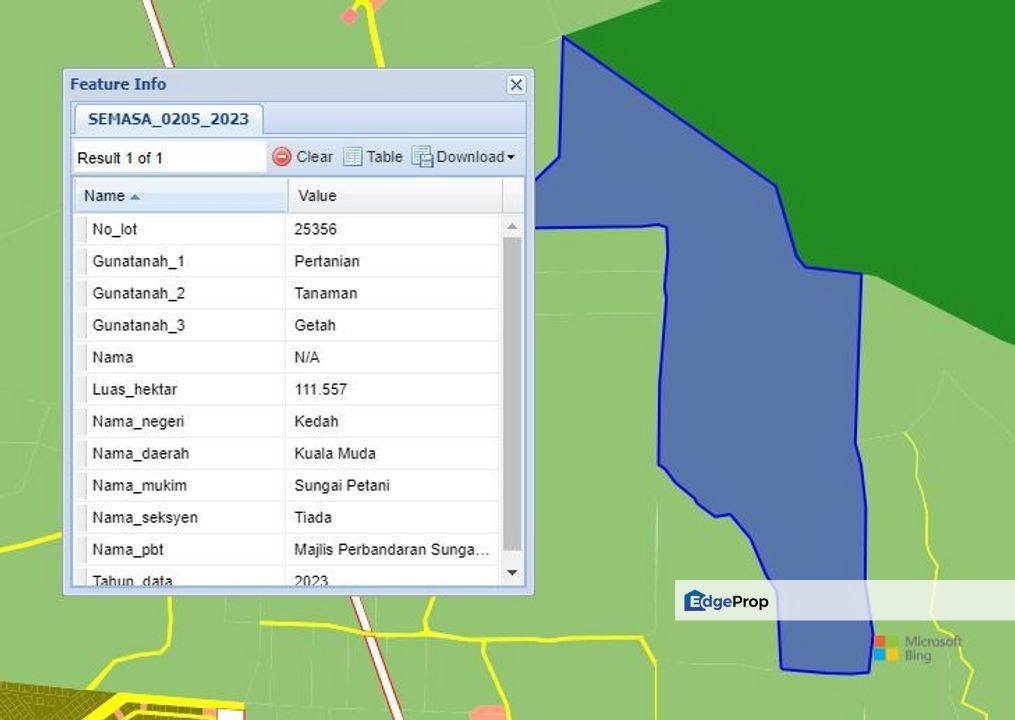Select the Nama_negeri row name
1015x720 pixels.
pyautogui.click(x=139, y=422)
